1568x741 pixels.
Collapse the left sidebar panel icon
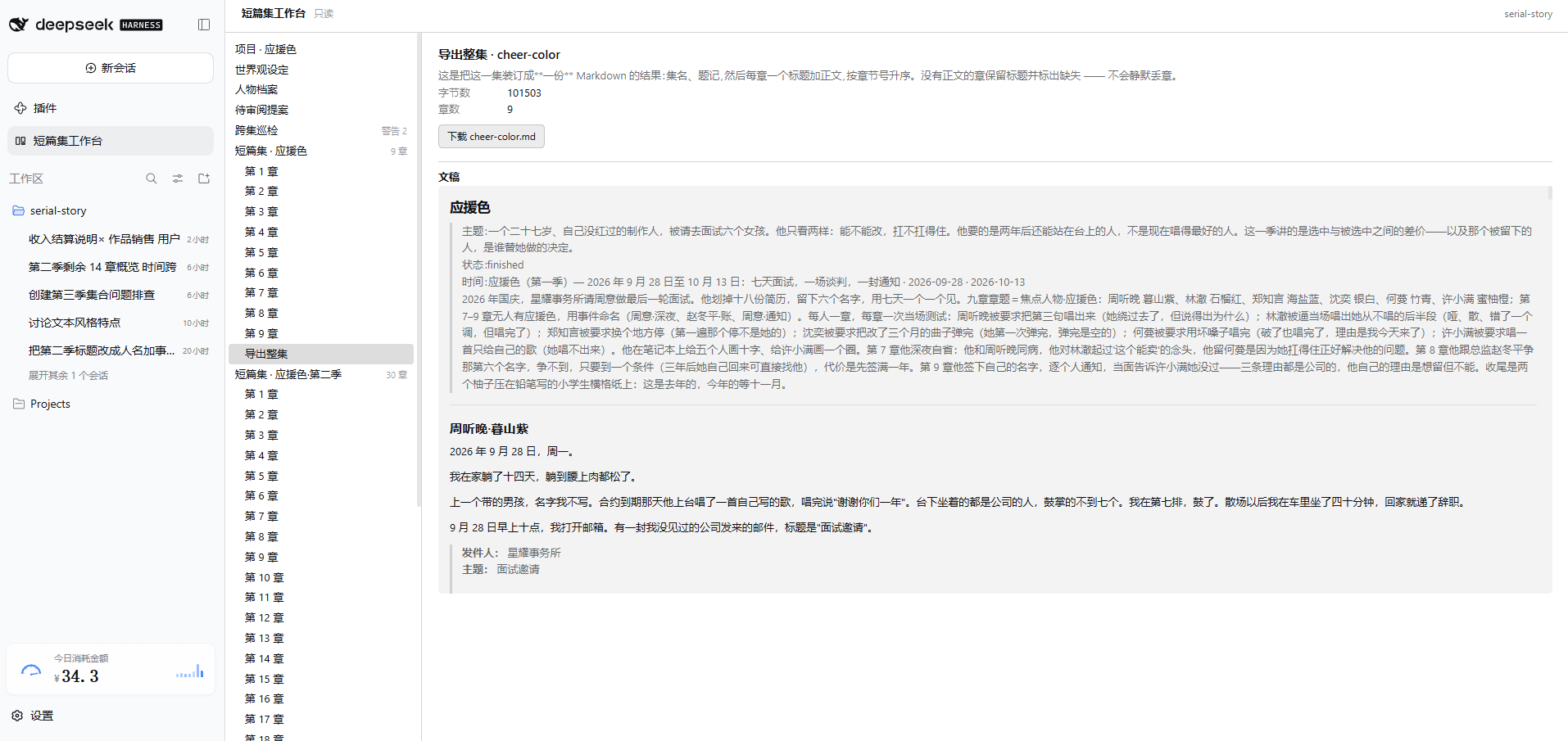pos(204,25)
